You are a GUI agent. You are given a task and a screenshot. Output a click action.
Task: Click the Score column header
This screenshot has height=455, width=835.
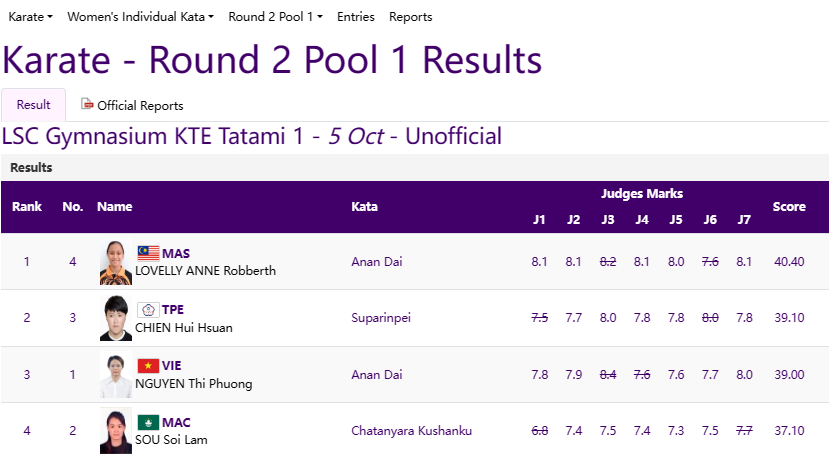(789, 207)
